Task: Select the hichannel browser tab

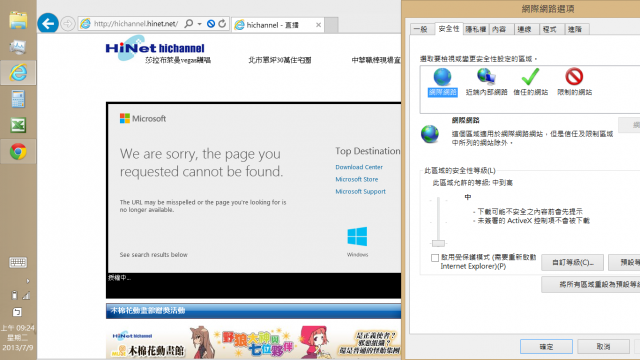Action: coord(278,25)
